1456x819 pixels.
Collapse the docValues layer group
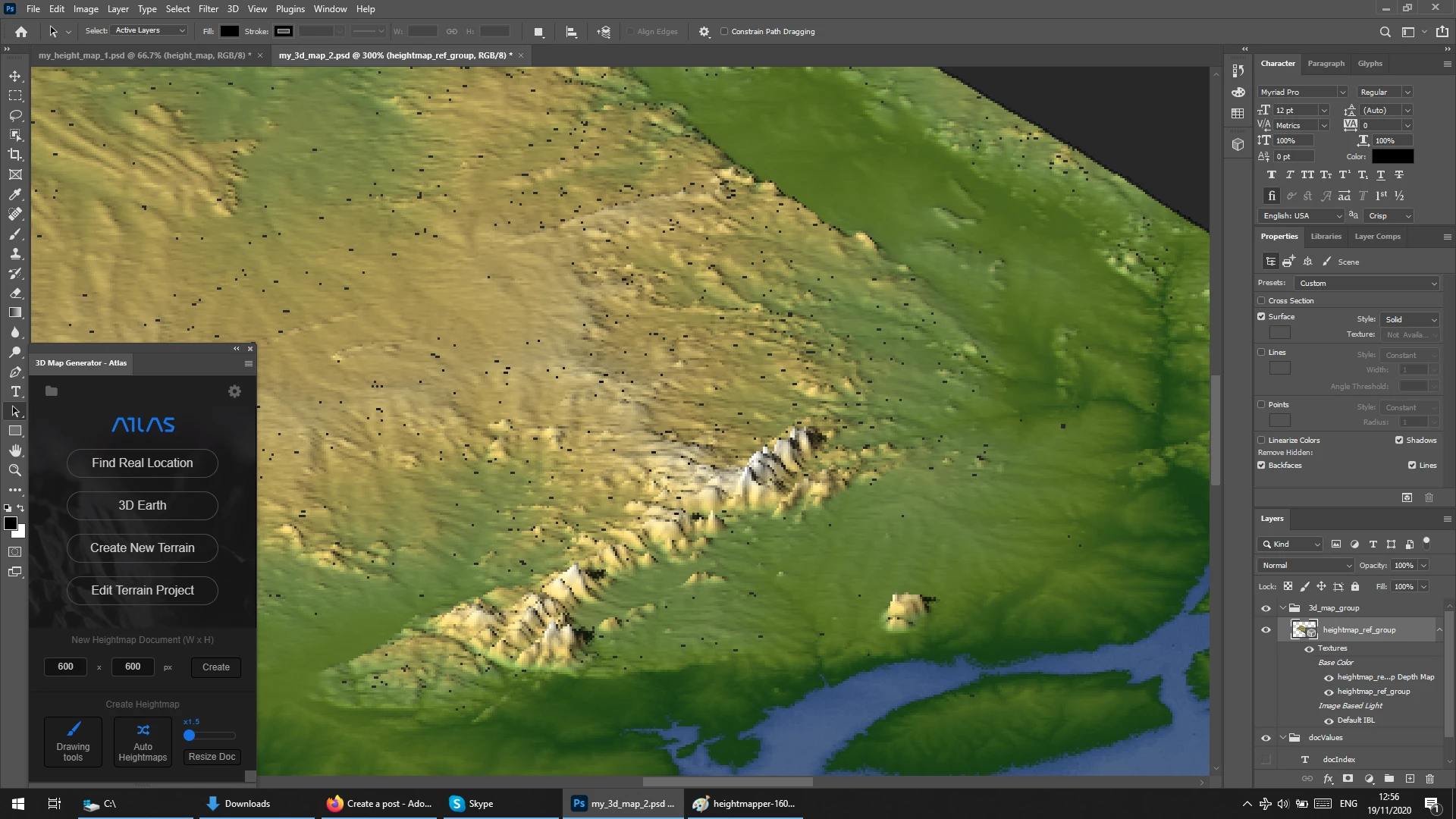1283,737
